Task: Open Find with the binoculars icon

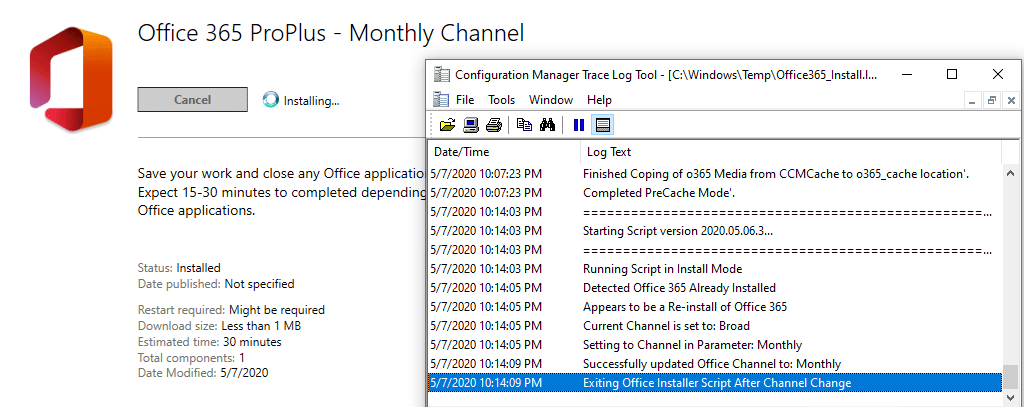Action: click(547, 125)
